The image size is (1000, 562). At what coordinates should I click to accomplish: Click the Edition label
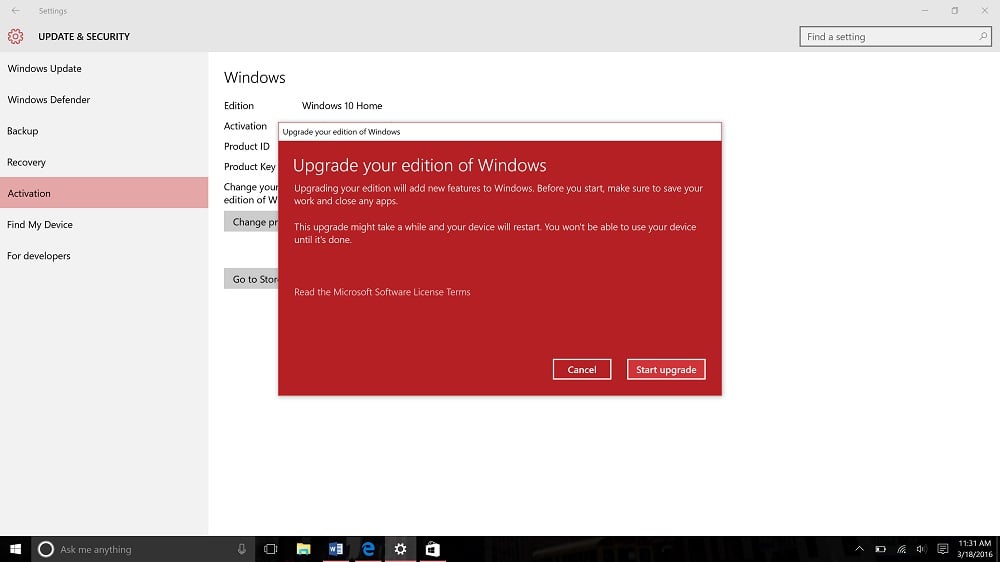tap(239, 105)
